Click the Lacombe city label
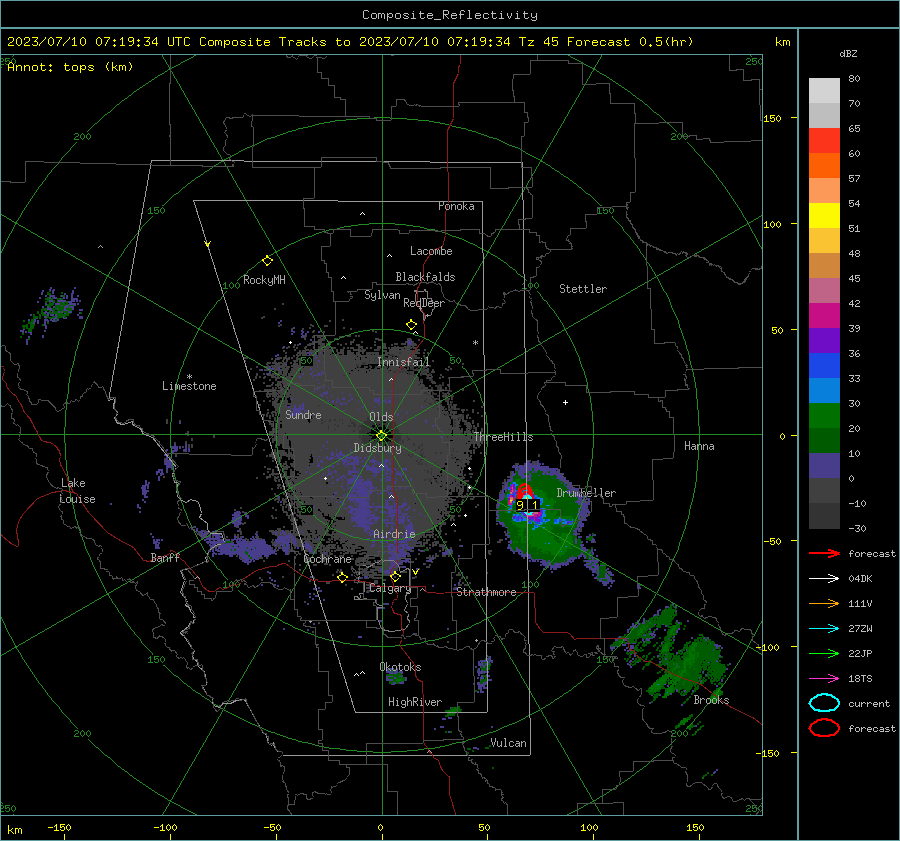Screen dimensions: 900x841 (431, 251)
